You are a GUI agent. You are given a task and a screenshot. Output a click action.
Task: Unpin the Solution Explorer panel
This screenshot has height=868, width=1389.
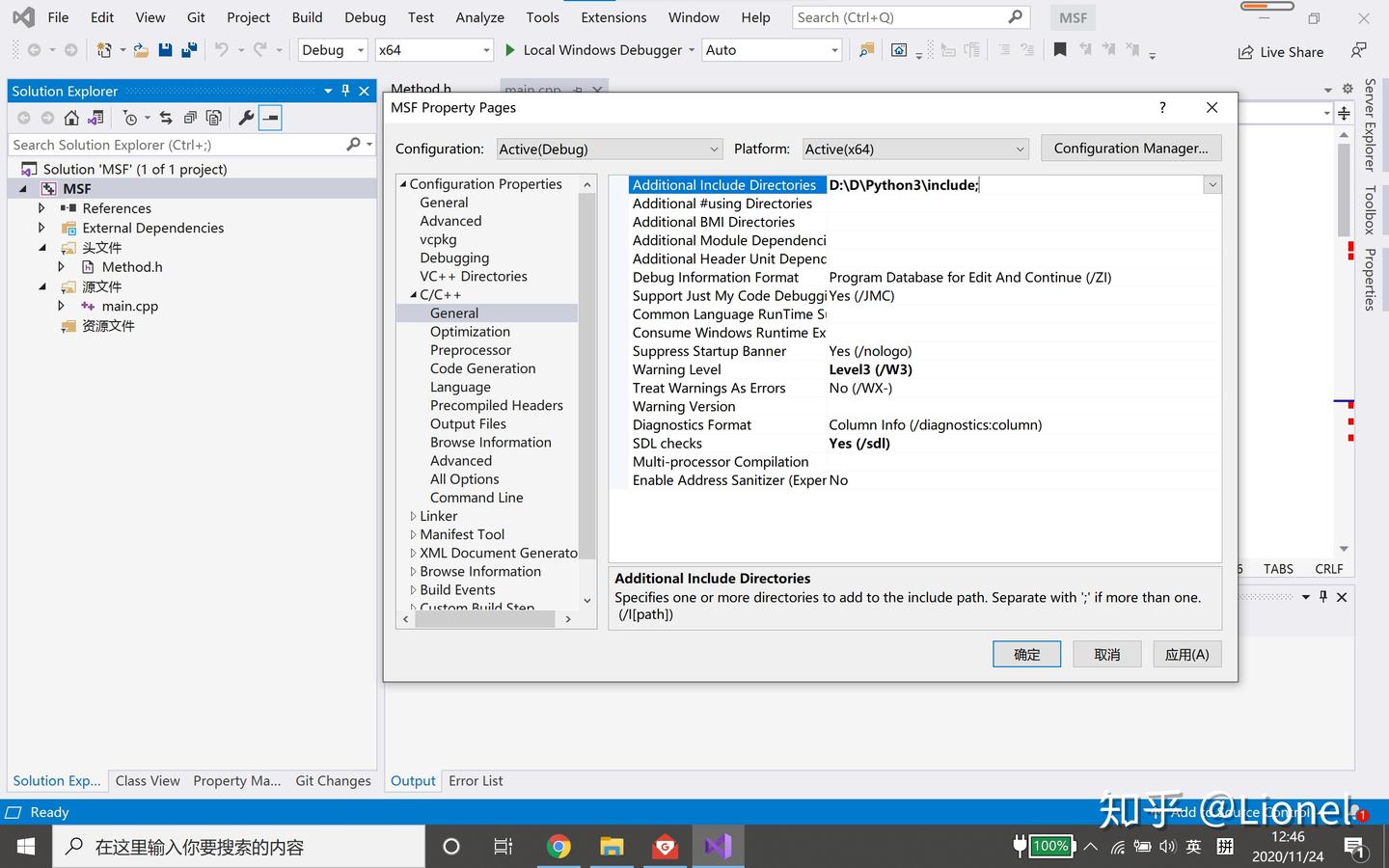[344, 91]
